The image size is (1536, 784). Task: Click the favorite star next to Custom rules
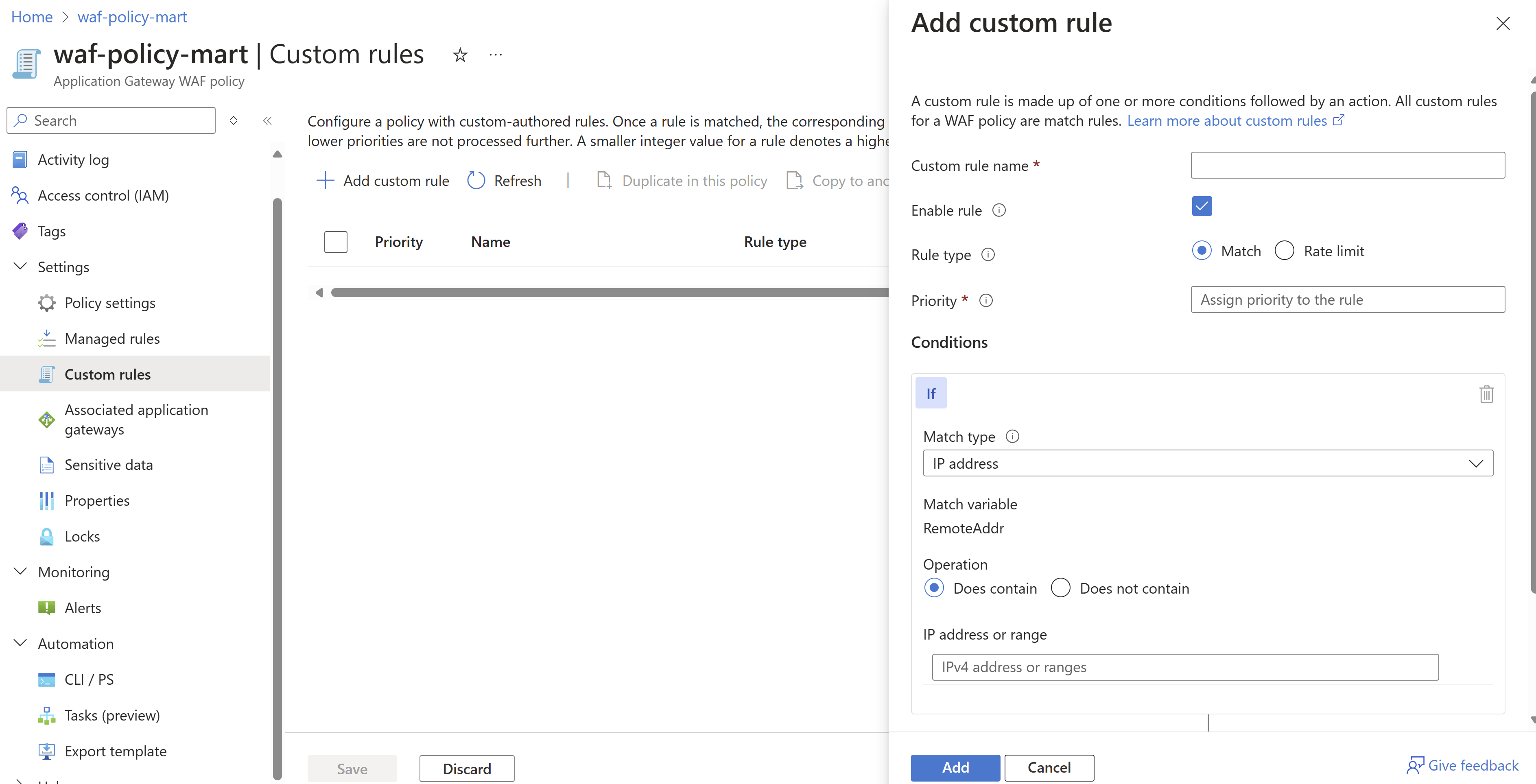pyautogui.click(x=460, y=54)
